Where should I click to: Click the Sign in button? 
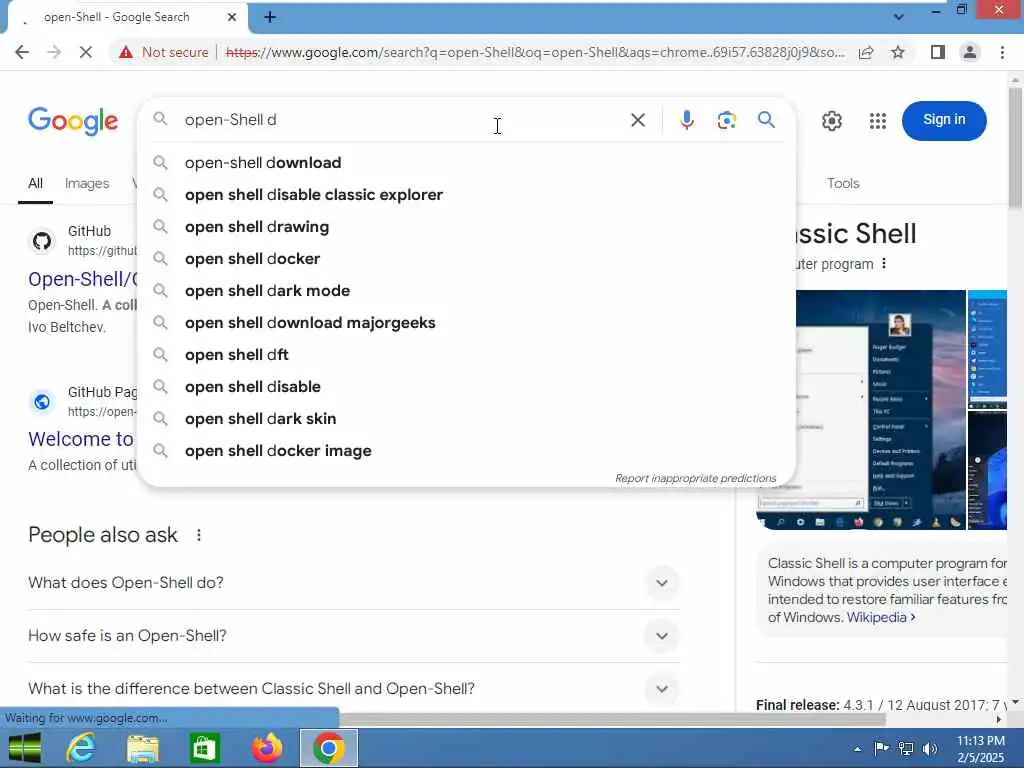pyautogui.click(x=944, y=120)
